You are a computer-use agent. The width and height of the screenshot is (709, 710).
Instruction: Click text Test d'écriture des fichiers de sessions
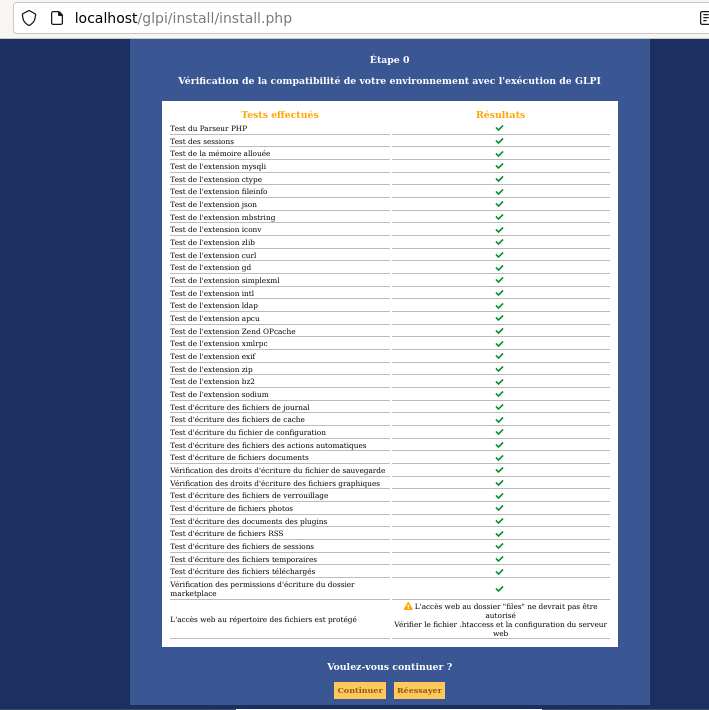click(242, 547)
